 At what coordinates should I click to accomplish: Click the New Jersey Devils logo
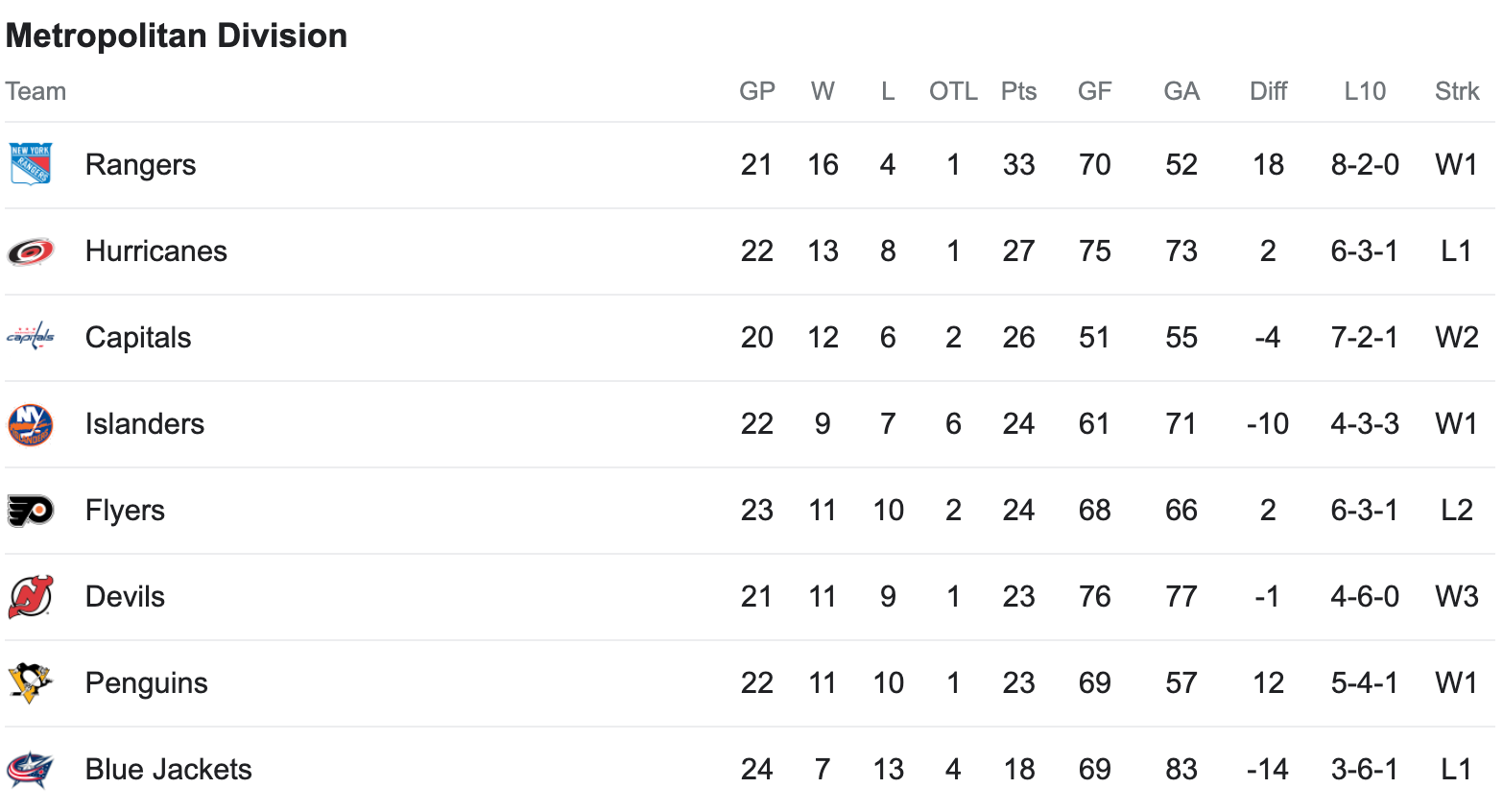31,596
